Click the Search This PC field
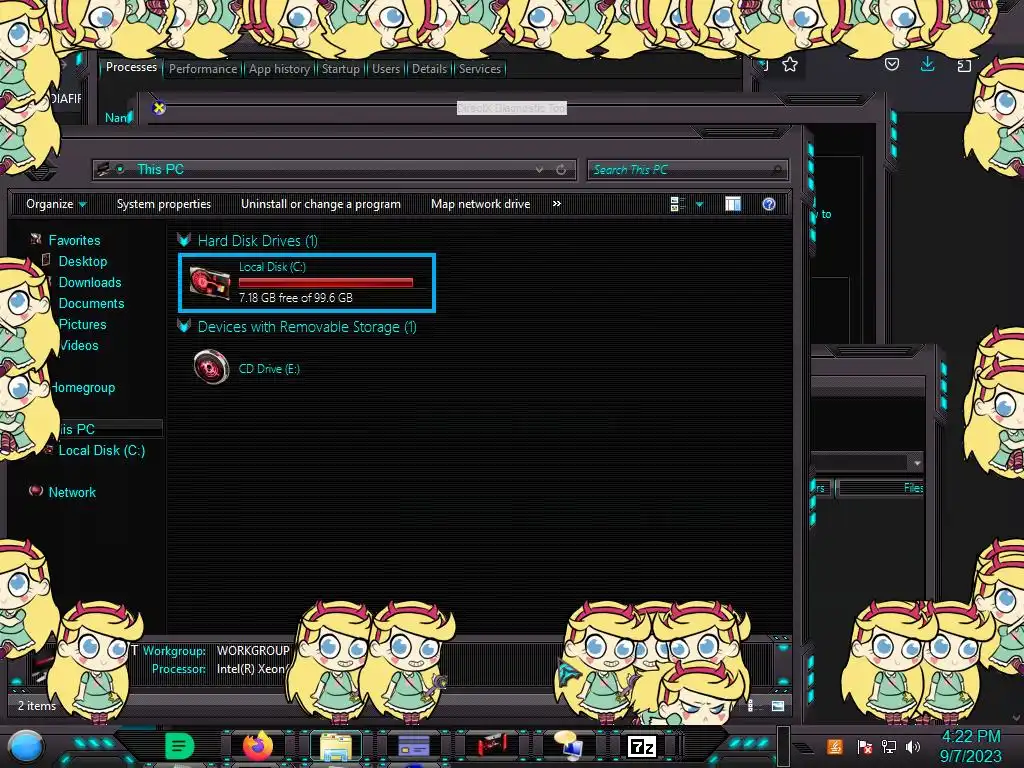1024x768 pixels. [x=687, y=170]
